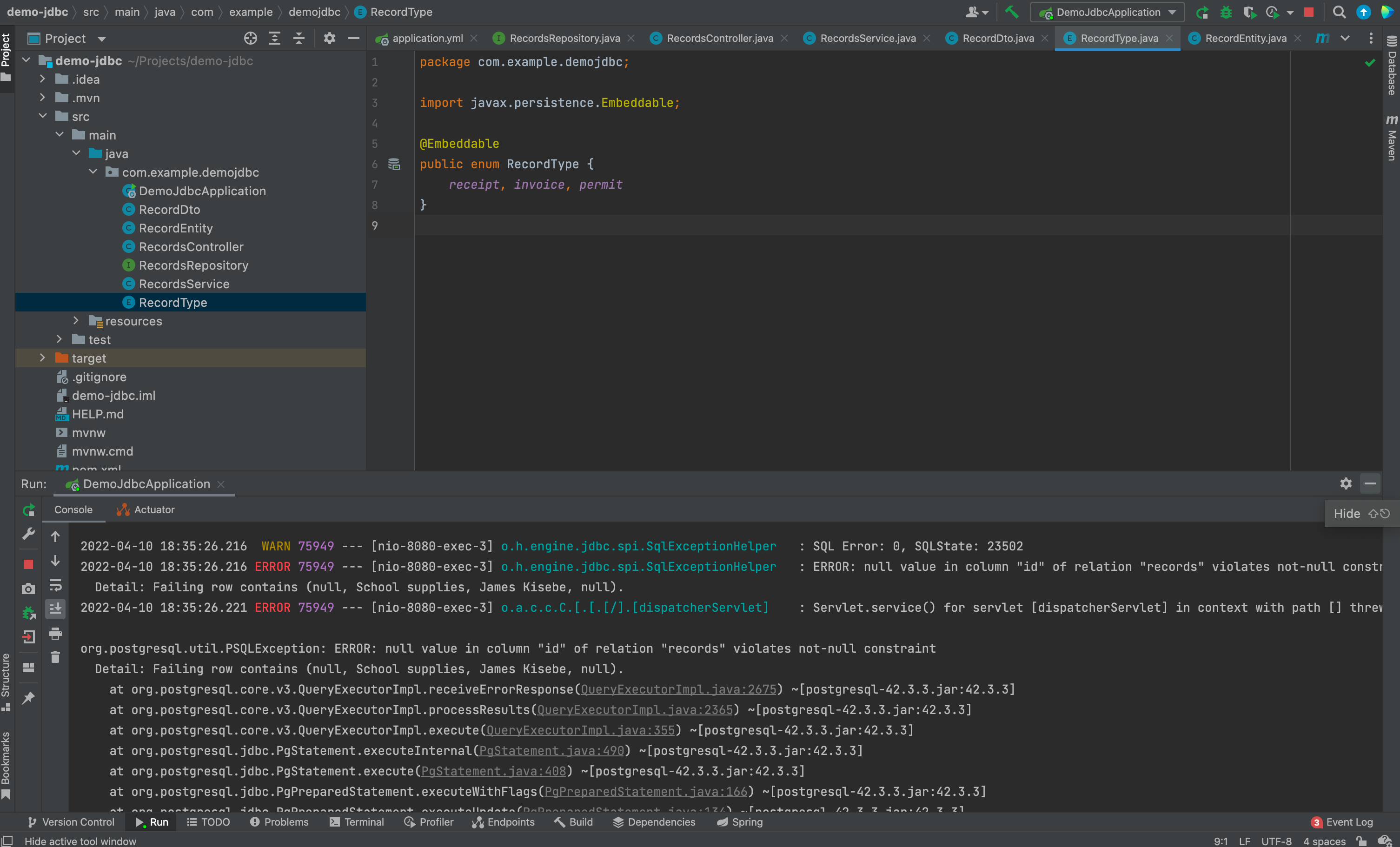This screenshot has width=1400, height=847.
Task: Expand the resources folder
Action: click(x=76, y=320)
